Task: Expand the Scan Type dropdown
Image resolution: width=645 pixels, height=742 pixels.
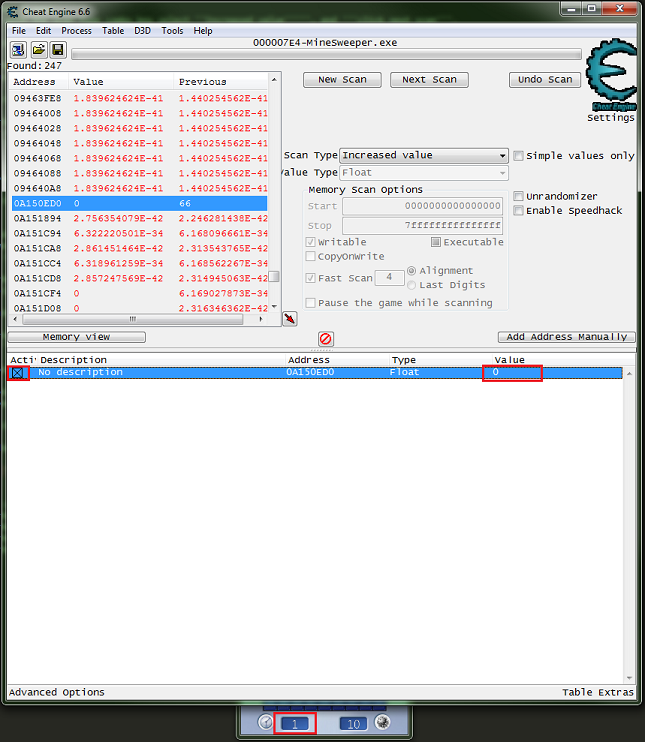Action: point(502,156)
